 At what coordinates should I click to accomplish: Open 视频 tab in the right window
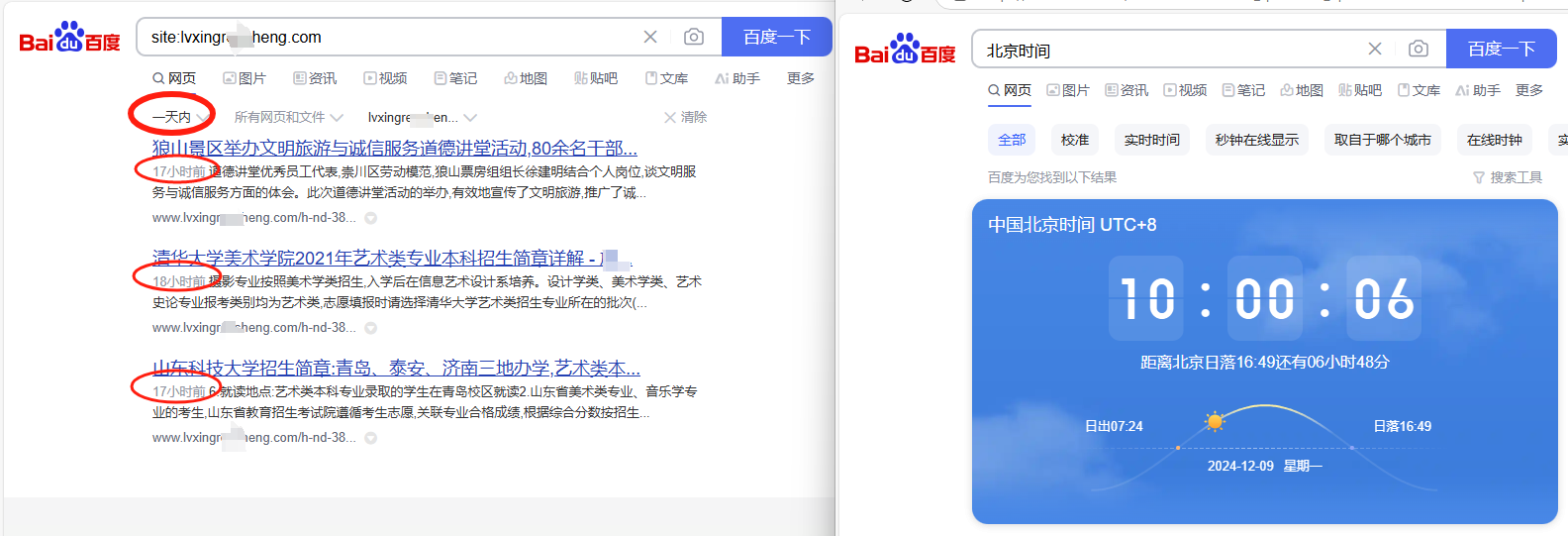coord(1185,90)
